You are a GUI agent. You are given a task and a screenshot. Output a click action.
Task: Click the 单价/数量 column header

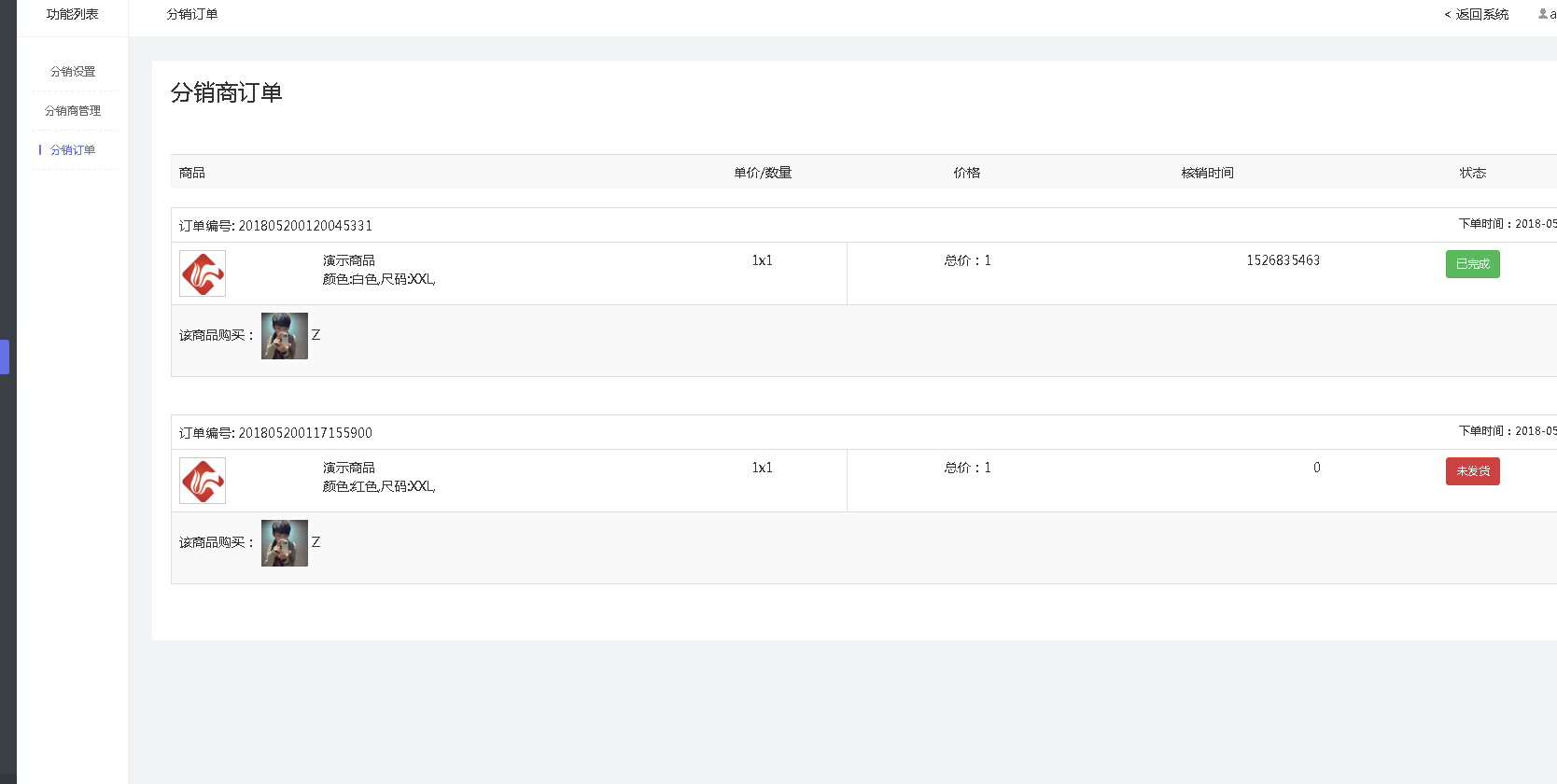click(x=763, y=173)
